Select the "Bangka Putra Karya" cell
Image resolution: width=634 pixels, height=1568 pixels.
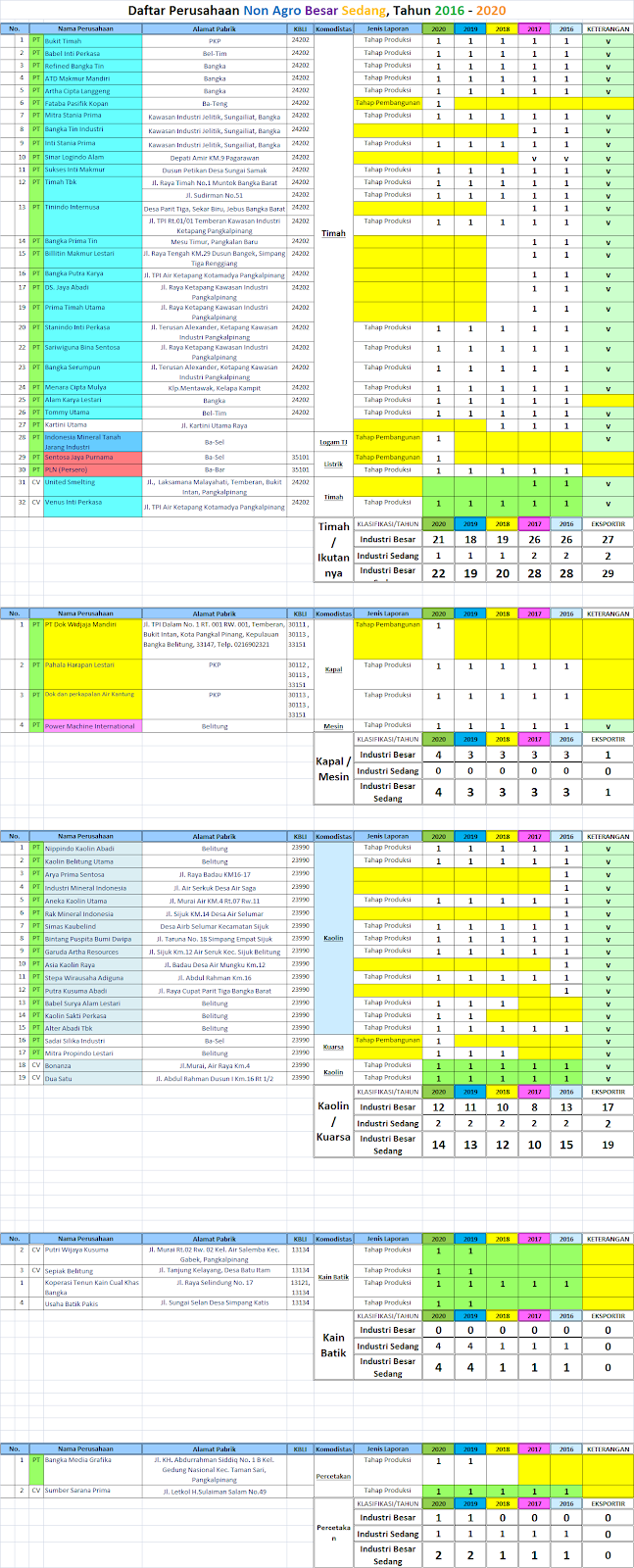click(92, 274)
